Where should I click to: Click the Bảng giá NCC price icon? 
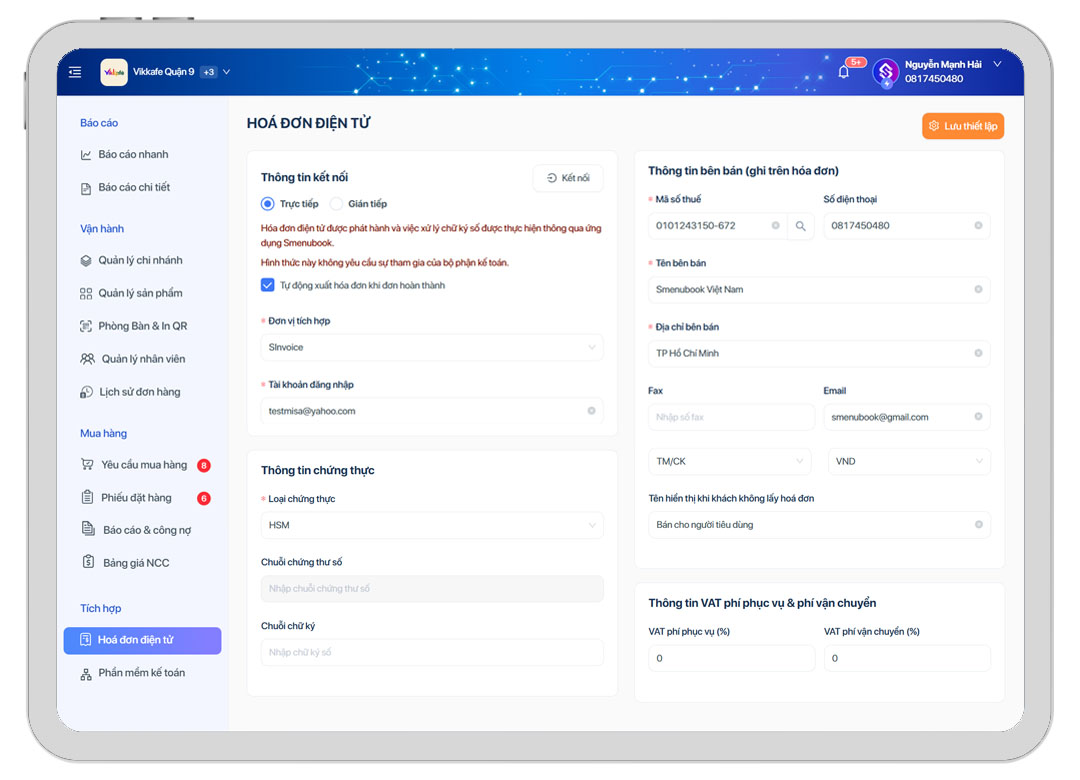(x=88, y=562)
